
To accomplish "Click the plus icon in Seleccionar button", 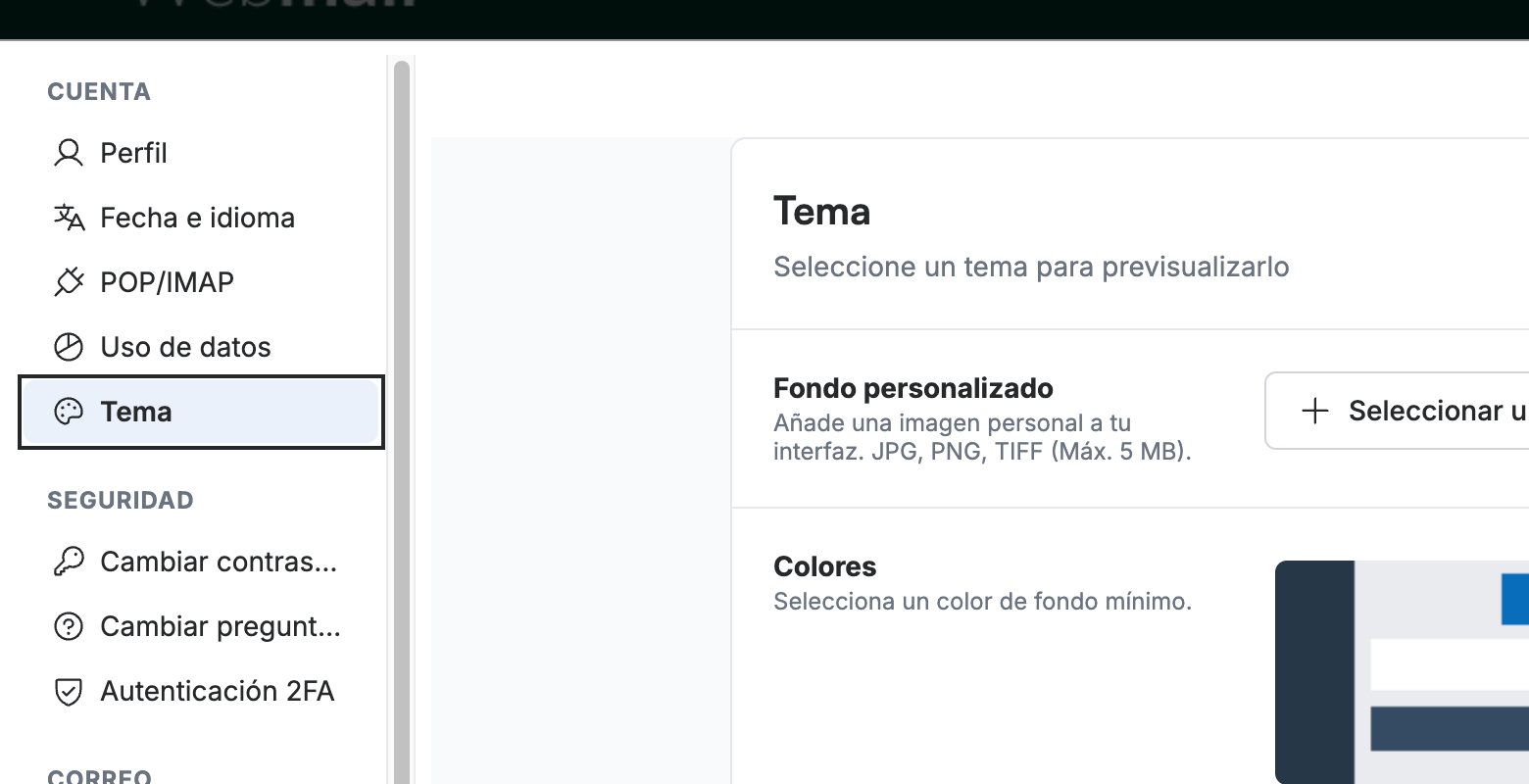I will tap(1314, 411).
